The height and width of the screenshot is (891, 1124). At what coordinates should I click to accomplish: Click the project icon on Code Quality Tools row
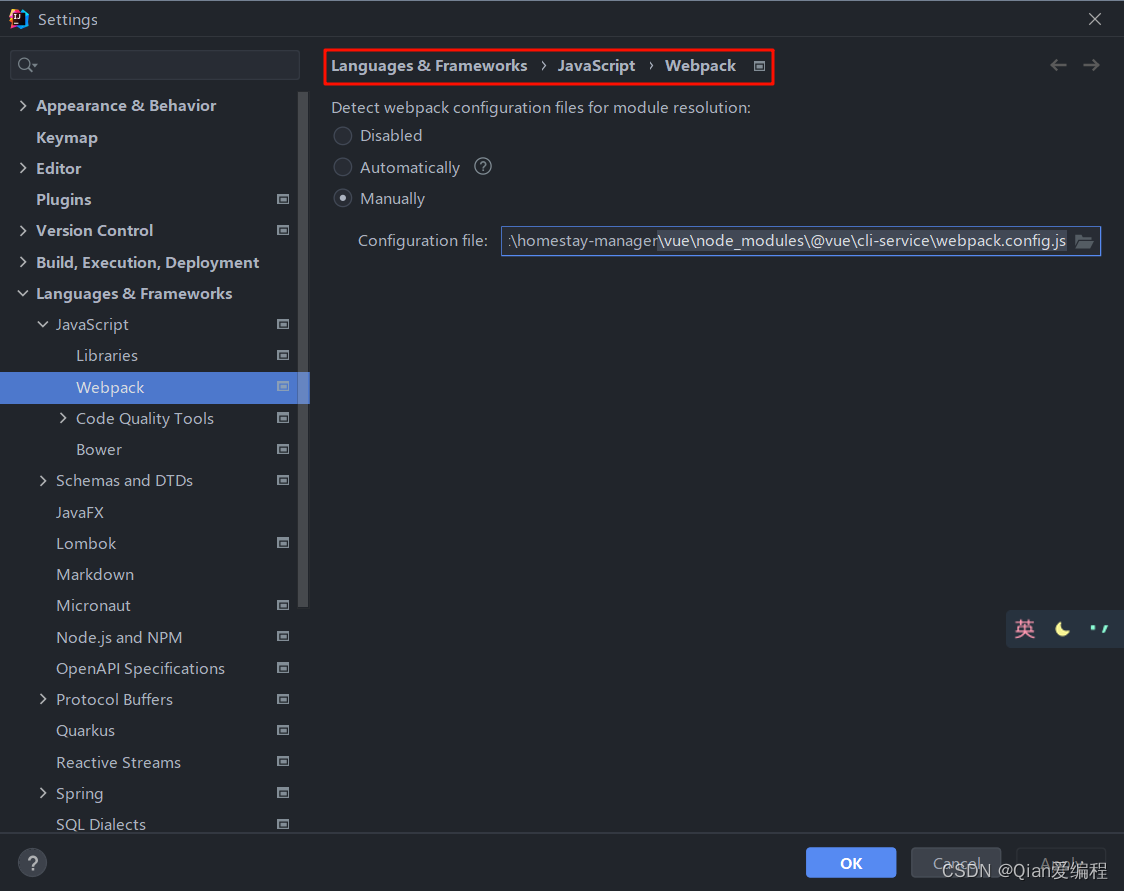(x=283, y=418)
